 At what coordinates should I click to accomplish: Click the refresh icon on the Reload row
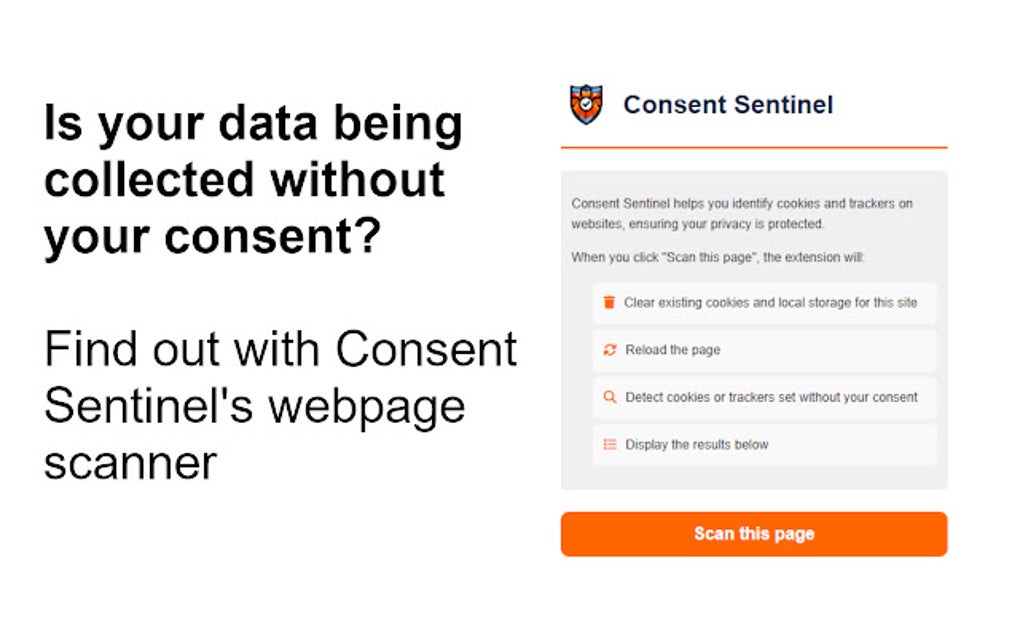[608, 349]
